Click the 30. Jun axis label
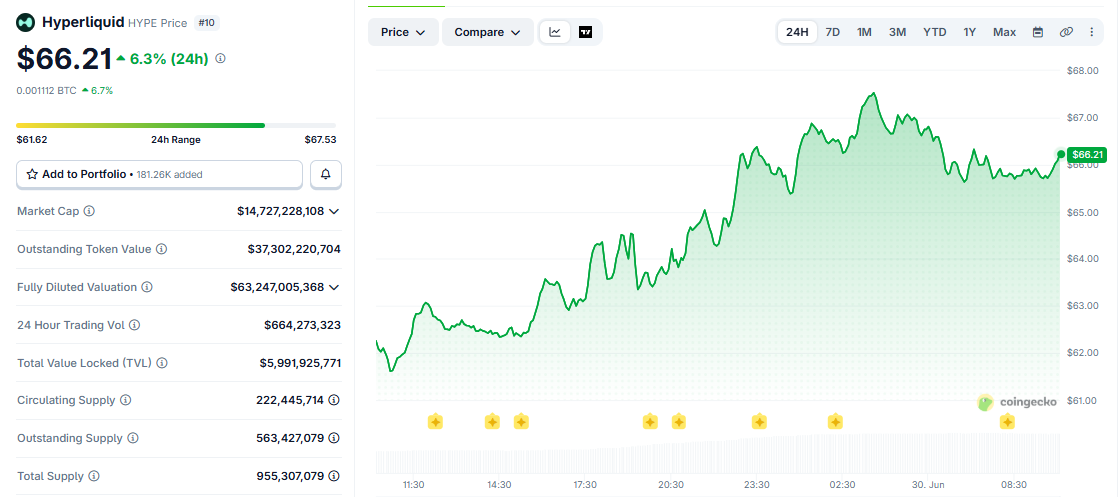 928,484
